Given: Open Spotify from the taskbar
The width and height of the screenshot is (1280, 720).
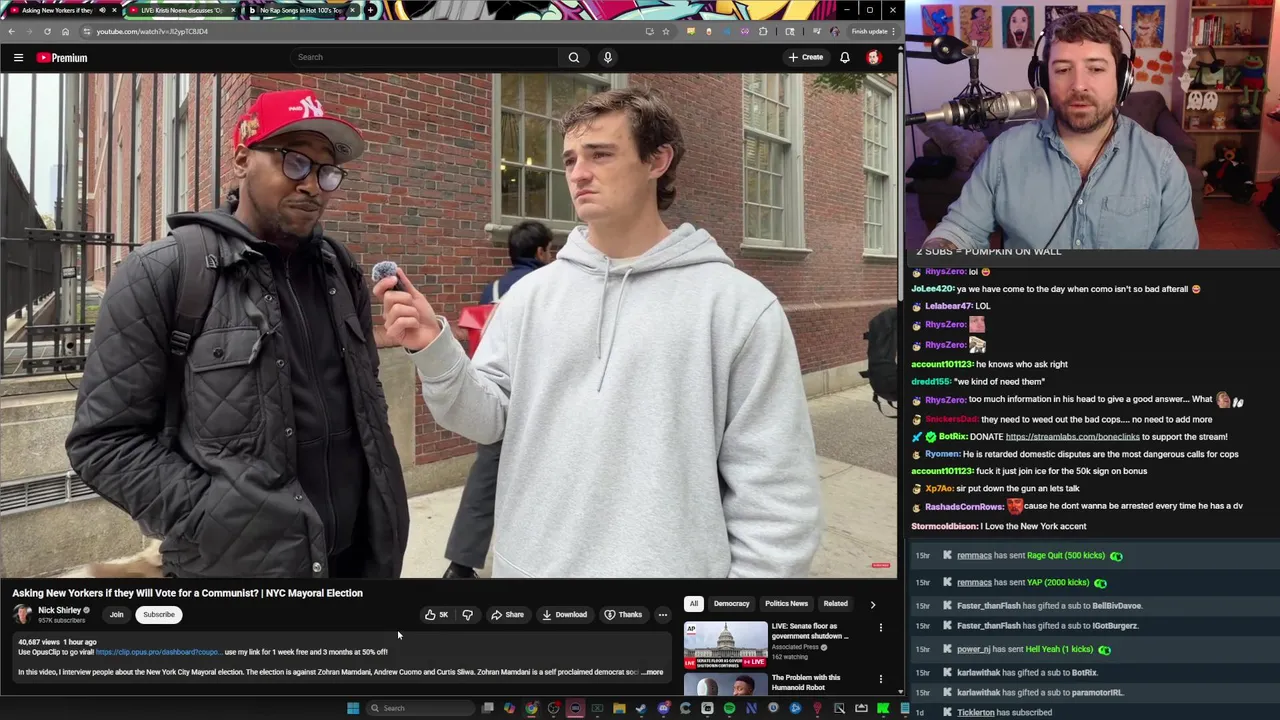Looking at the screenshot, I should pos(729,708).
